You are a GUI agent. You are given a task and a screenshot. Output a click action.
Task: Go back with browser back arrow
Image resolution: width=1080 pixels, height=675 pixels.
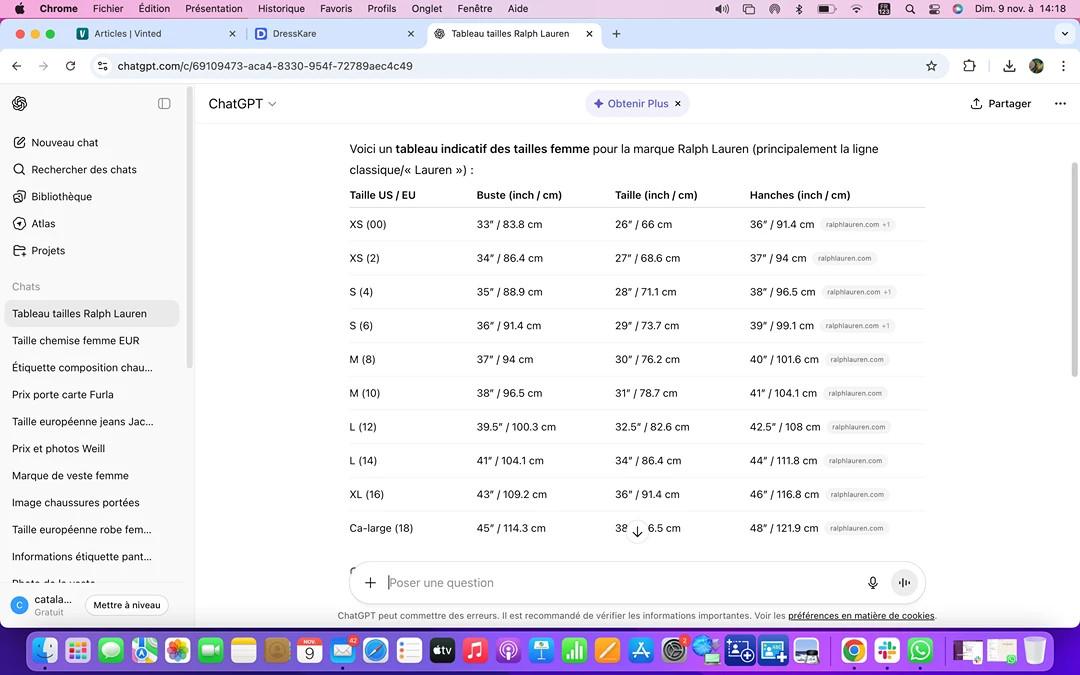pyautogui.click(x=17, y=66)
